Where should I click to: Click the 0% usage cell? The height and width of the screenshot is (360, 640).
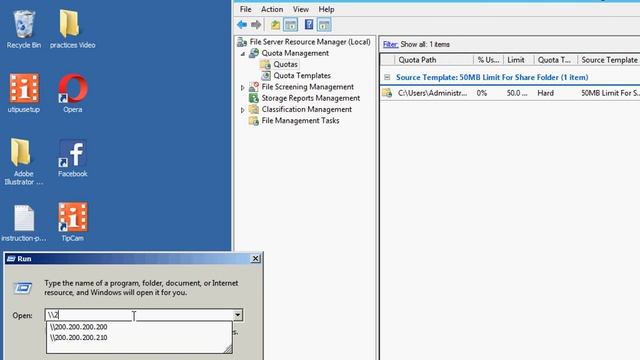pyautogui.click(x=482, y=93)
